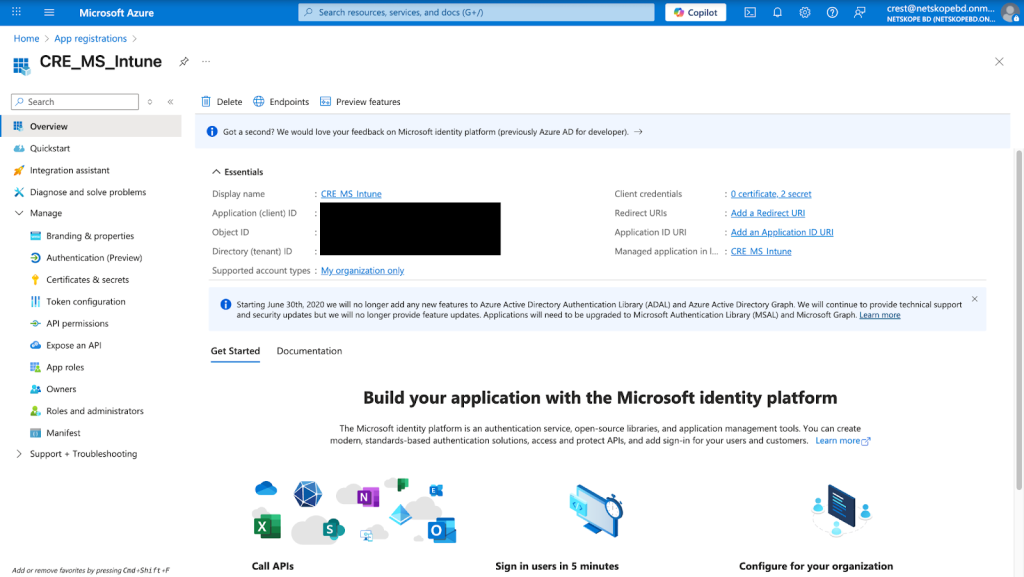1024x577 pixels.
Task: Click Learn more in ADAL notice
Action: click(880, 315)
